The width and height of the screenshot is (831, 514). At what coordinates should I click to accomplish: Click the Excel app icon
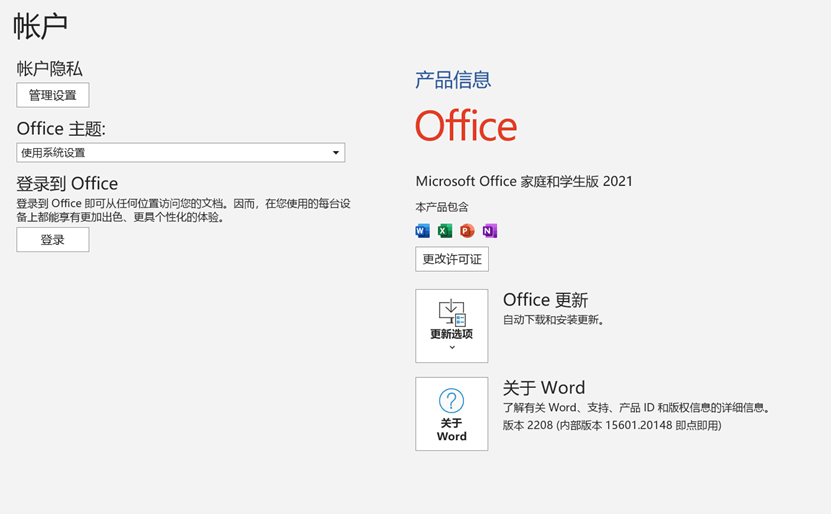[x=445, y=231]
